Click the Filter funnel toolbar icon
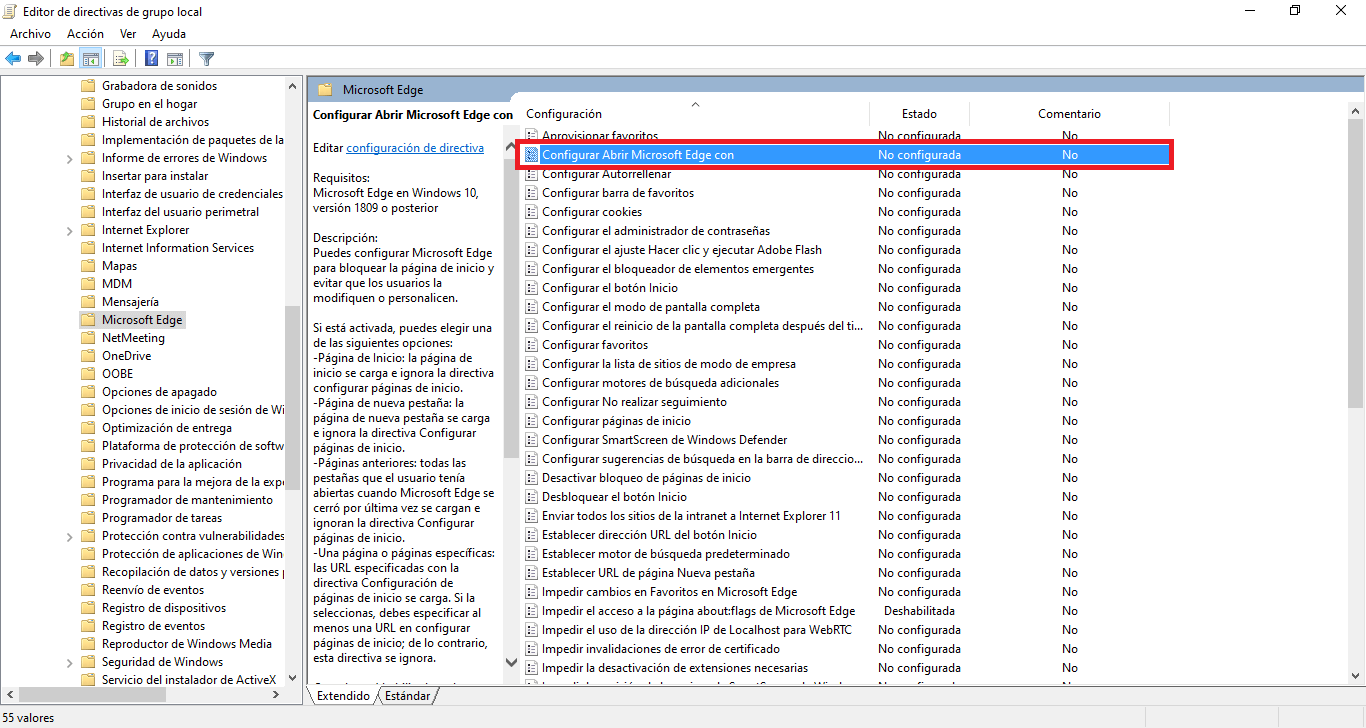The height and width of the screenshot is (728, 1366). (206, 59)
